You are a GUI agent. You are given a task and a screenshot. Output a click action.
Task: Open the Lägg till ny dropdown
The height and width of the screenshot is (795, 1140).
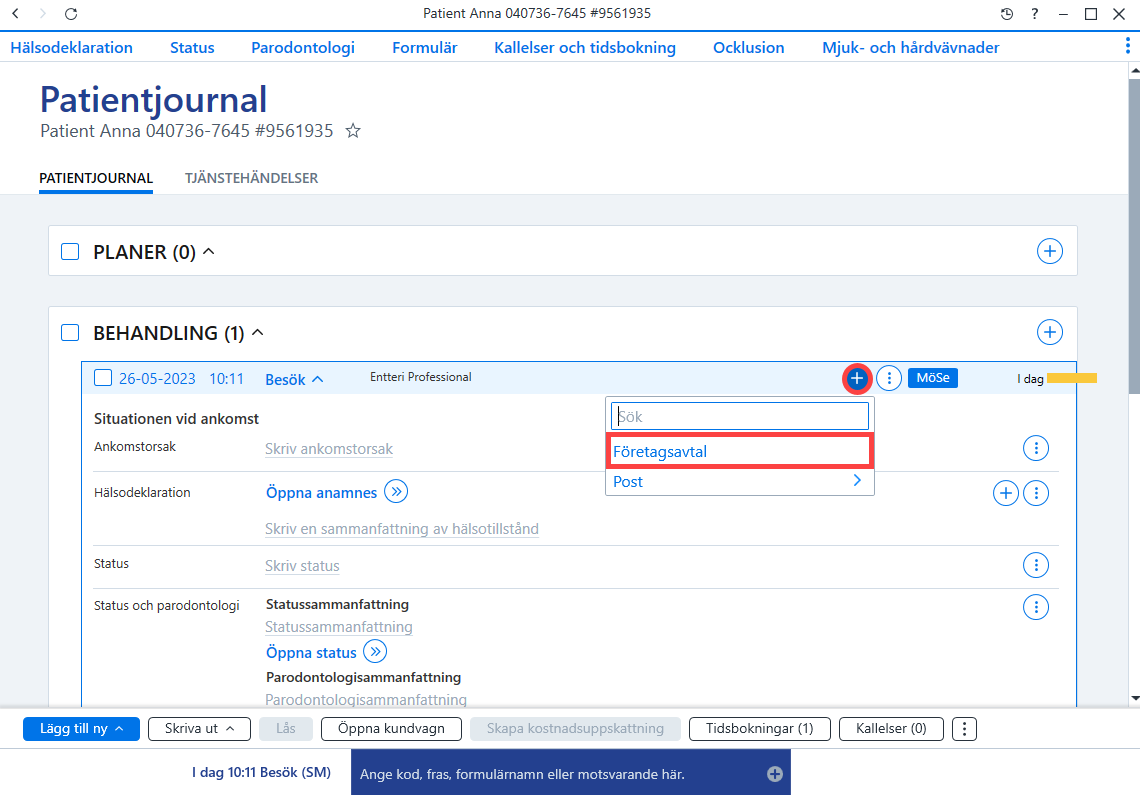81,729
